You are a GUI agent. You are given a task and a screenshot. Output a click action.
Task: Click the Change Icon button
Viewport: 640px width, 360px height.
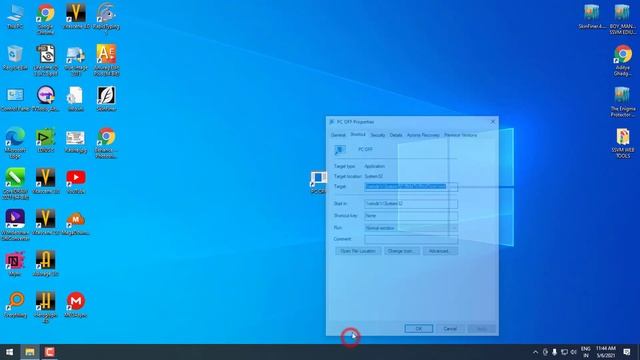[x=402, y=251]
